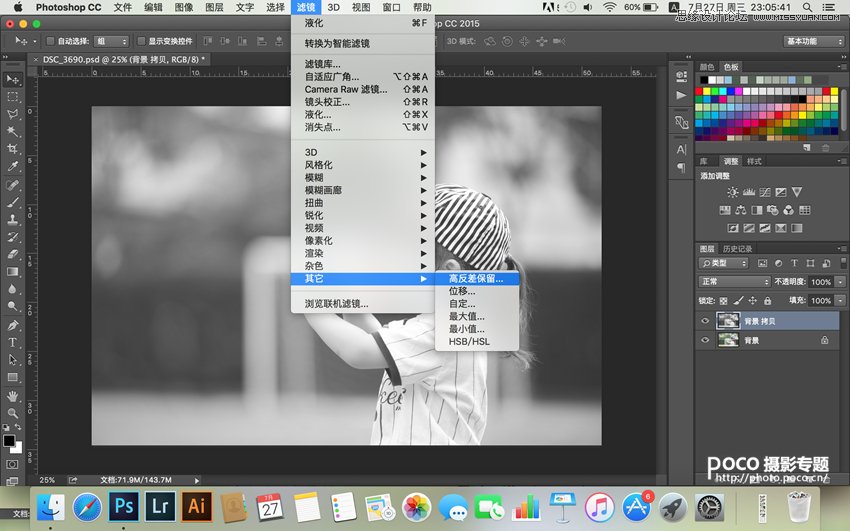The width and height of the screenshot is (850, 531).
Task: Switch to the 样式 tab
Action: coord(754,161)
